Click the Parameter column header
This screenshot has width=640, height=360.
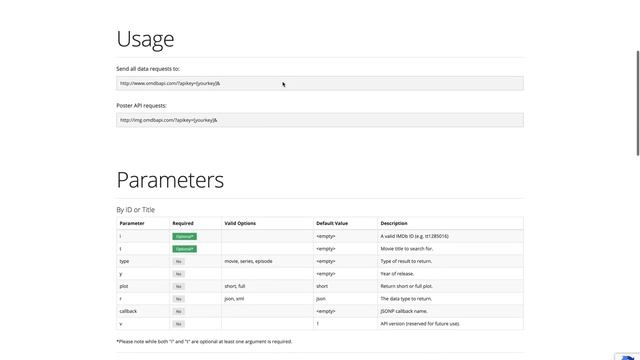[x=132, y=223]
